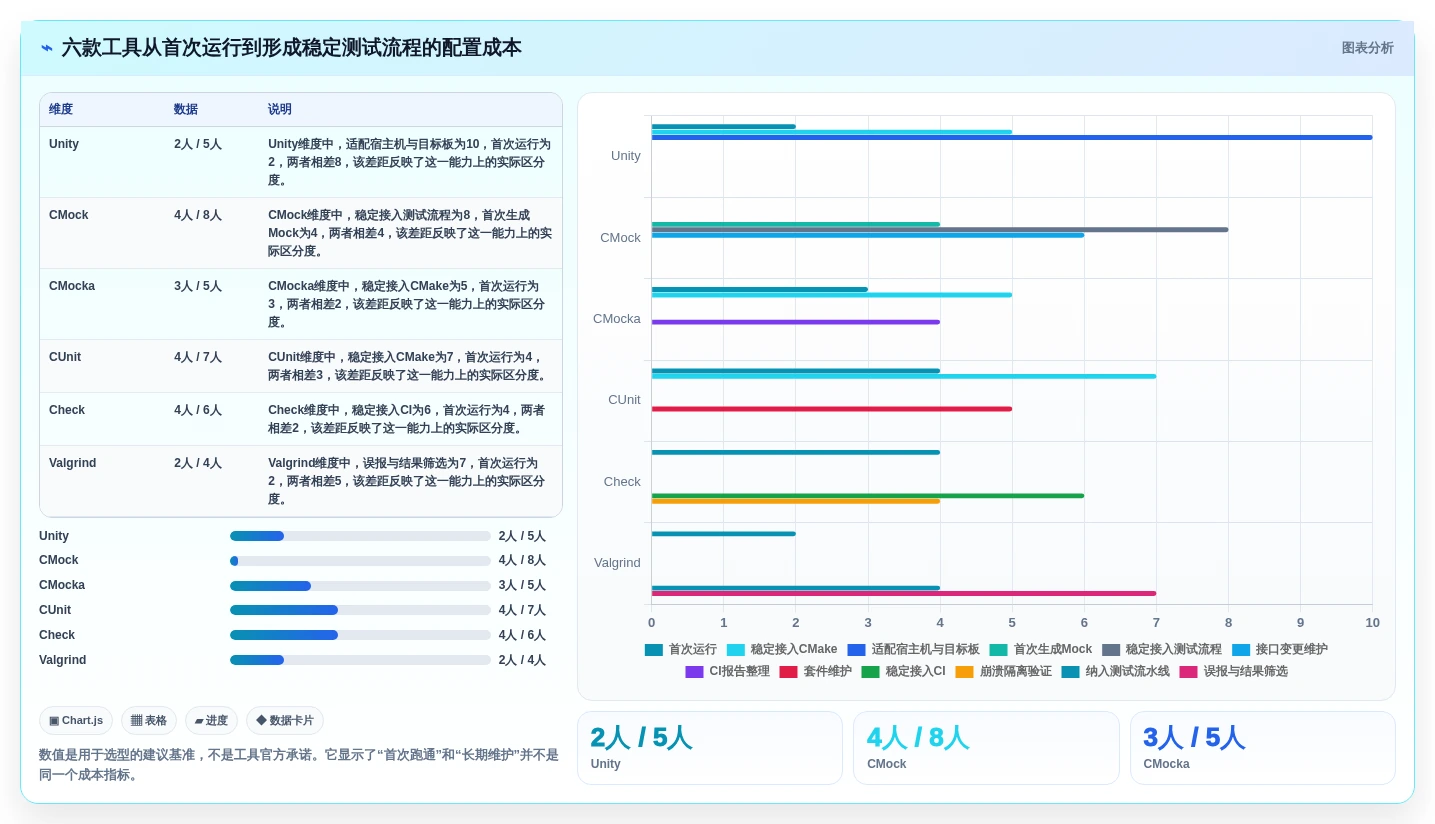Toggle the 稳定接入CMake legend item
Viewport: 1435px width, 824px height.
[x=782, y=650]
